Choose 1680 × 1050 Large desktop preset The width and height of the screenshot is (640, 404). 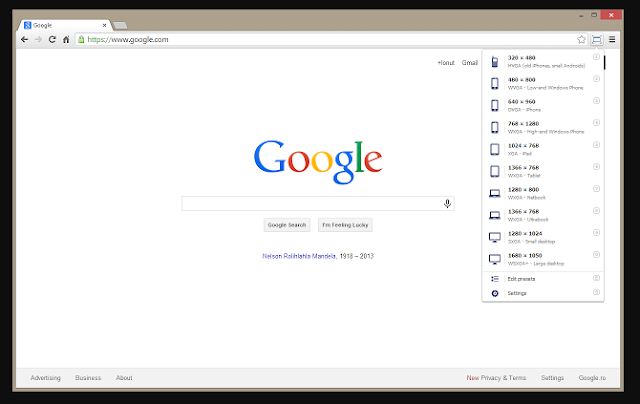pos(542,260)
